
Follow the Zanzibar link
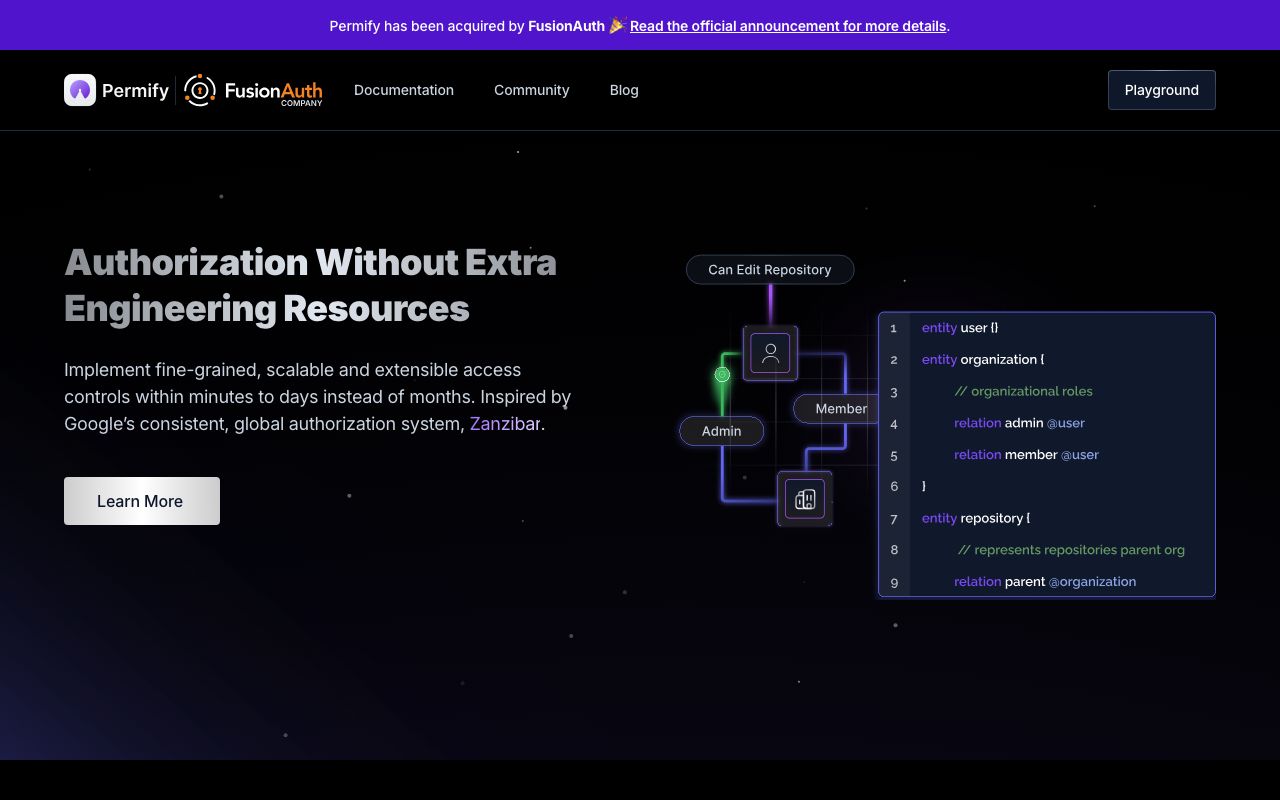505,424
